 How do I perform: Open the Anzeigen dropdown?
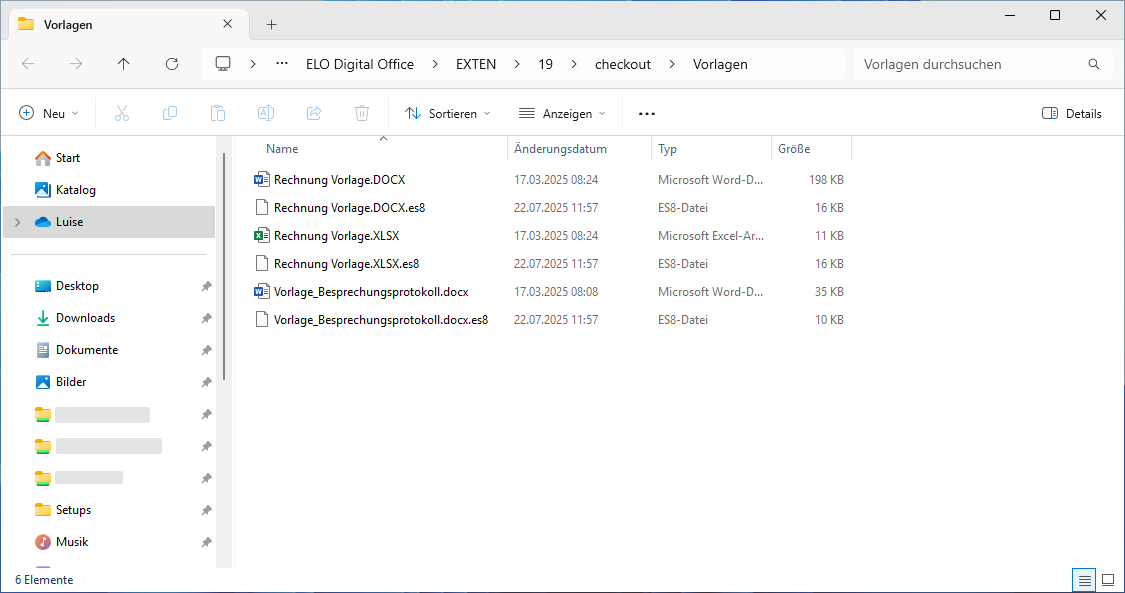562,113
